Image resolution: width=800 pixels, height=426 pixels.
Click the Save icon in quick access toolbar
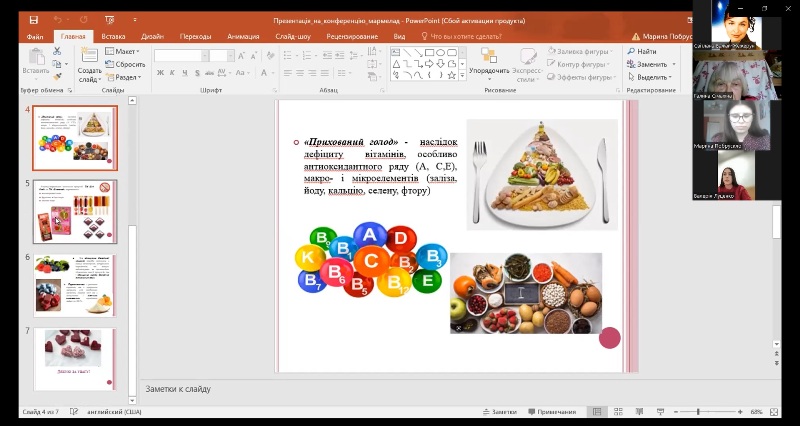click(35, 20)
